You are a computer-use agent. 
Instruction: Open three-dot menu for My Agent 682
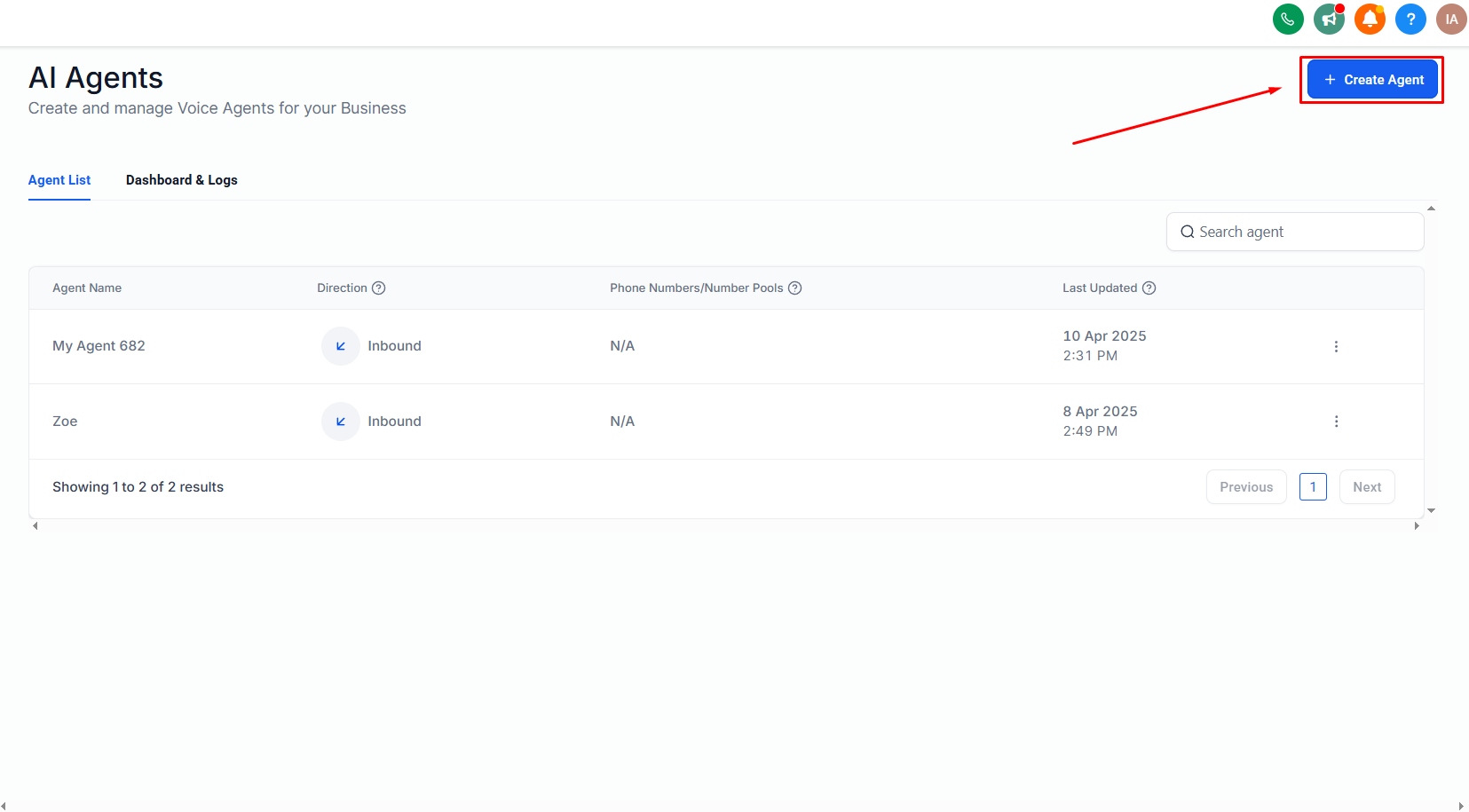click(1336, 347)
